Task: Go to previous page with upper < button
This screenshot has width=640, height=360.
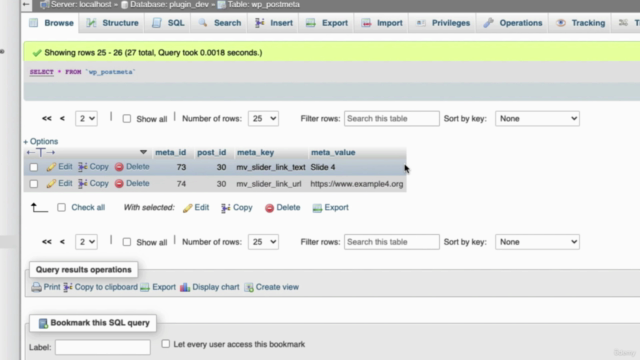Action: click(x=62, y=118)
